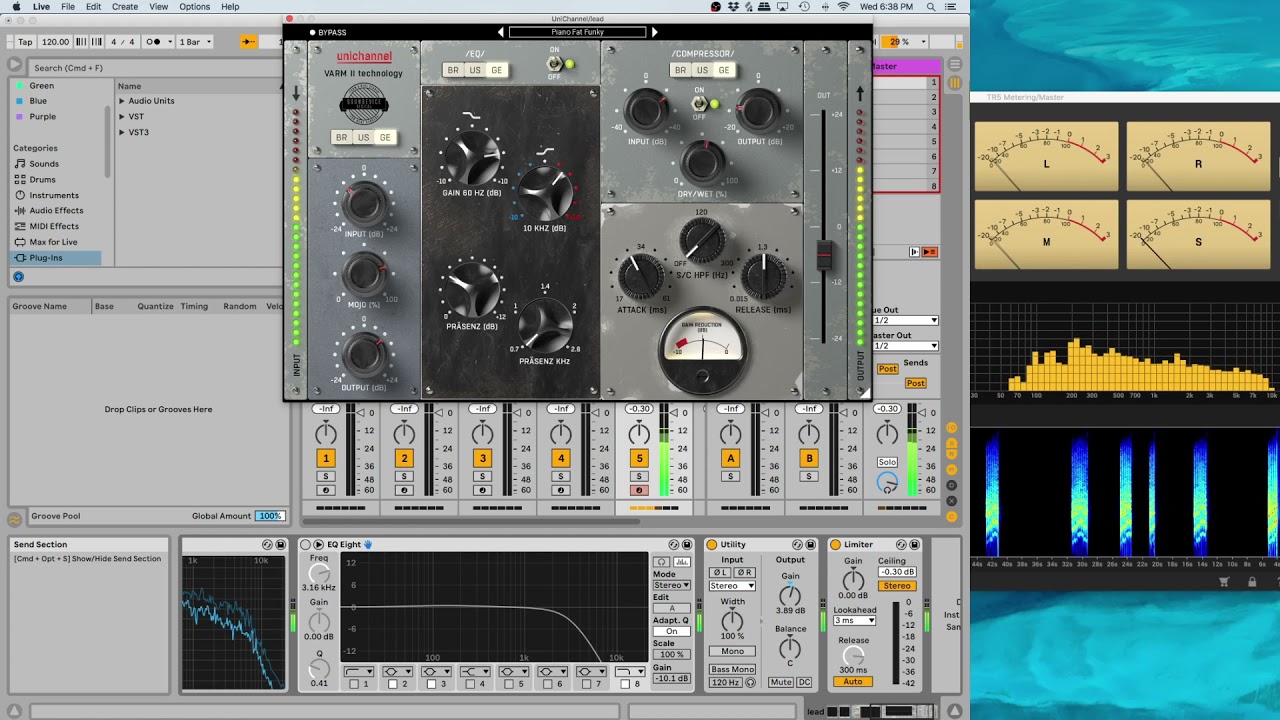
Task: Open Drums category in browser
Action: pyautogui.click(x=42, y=180)
